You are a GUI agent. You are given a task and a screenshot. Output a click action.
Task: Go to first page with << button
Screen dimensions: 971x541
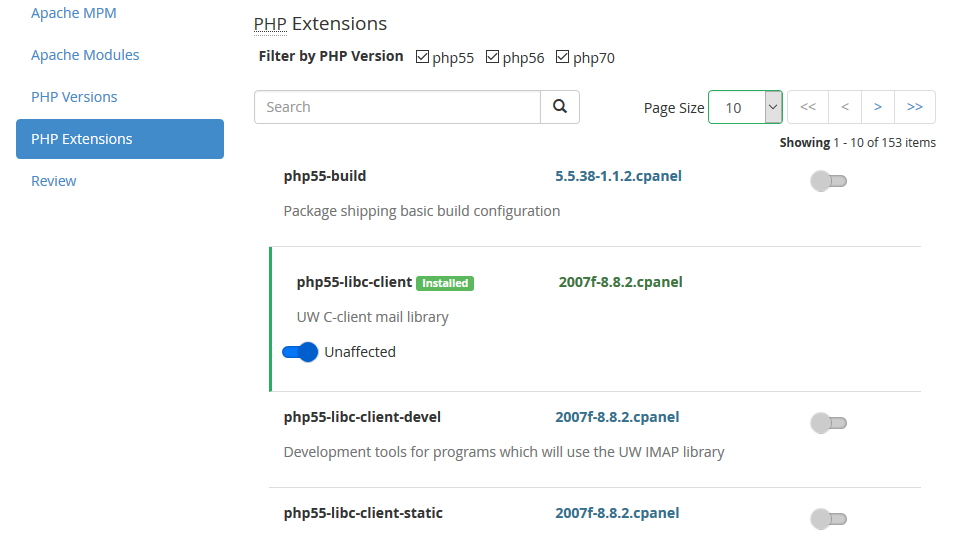click(808, 107)
